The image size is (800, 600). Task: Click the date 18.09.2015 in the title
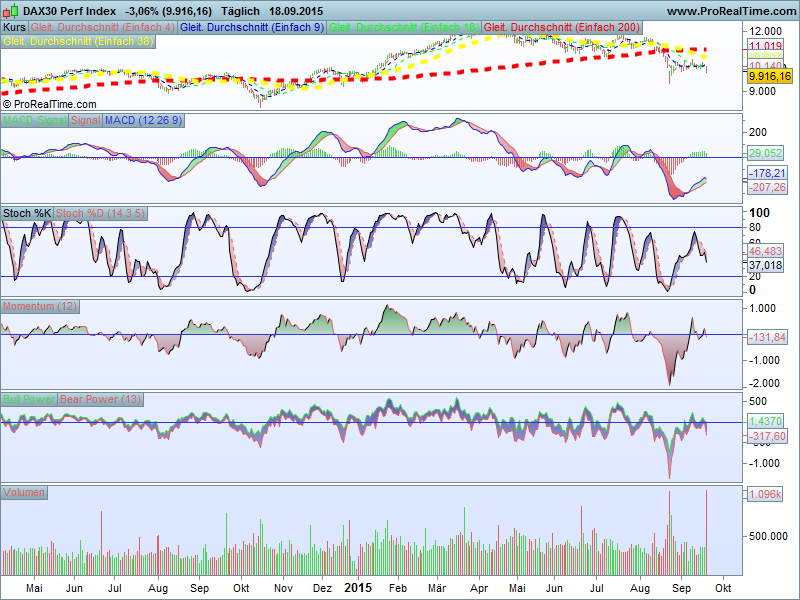point(296,11)
